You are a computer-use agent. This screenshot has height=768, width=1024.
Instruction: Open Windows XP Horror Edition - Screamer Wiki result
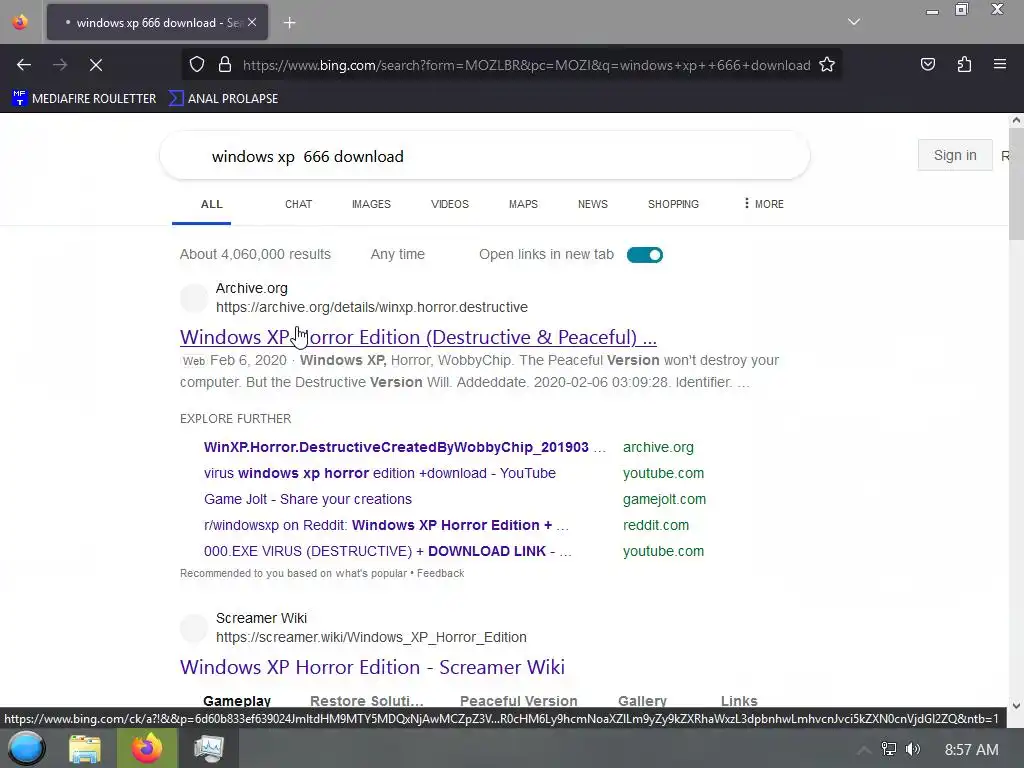click(x=372, y=667)
